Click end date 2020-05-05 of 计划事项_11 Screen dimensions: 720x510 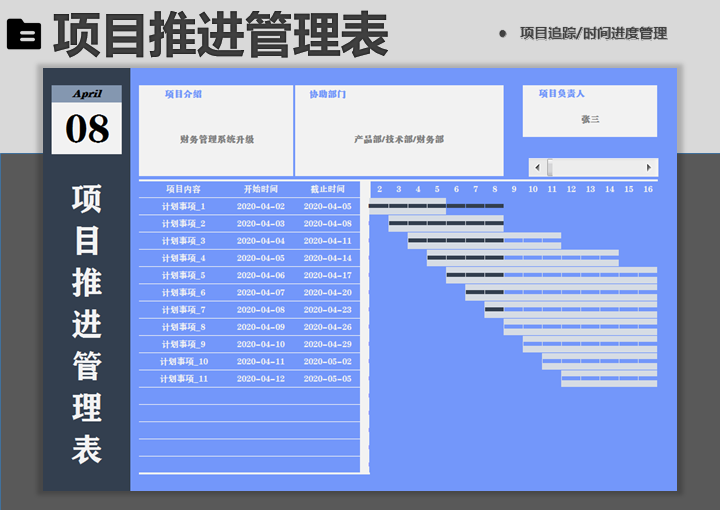point(327,379)
